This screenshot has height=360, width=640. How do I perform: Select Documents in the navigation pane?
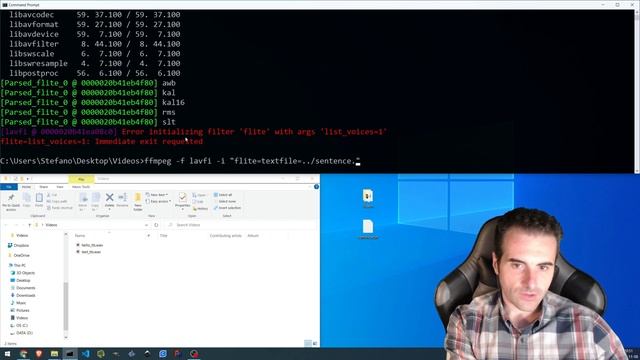point(23,288)
